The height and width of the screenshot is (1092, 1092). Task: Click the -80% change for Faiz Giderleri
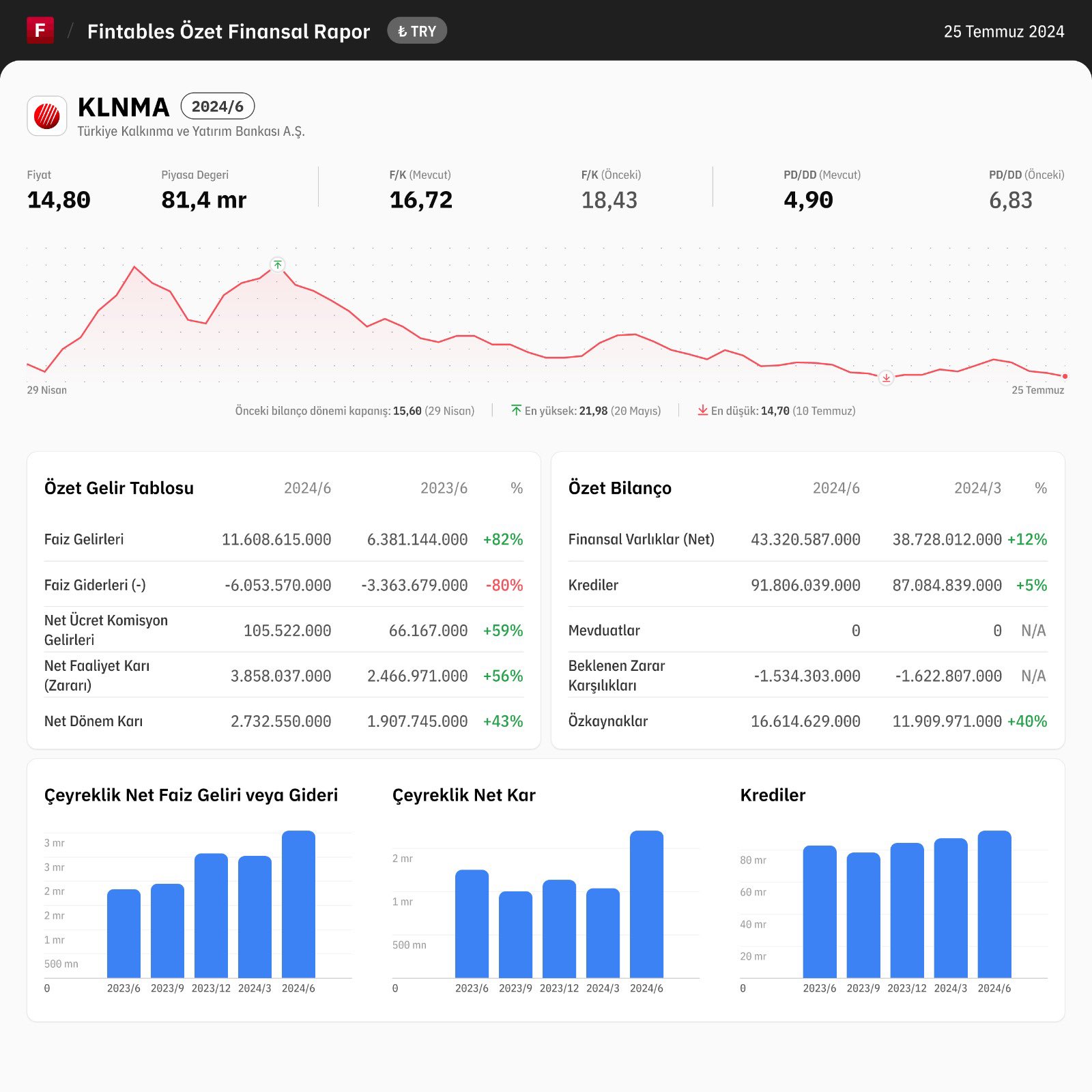click(x=504, y=585)
